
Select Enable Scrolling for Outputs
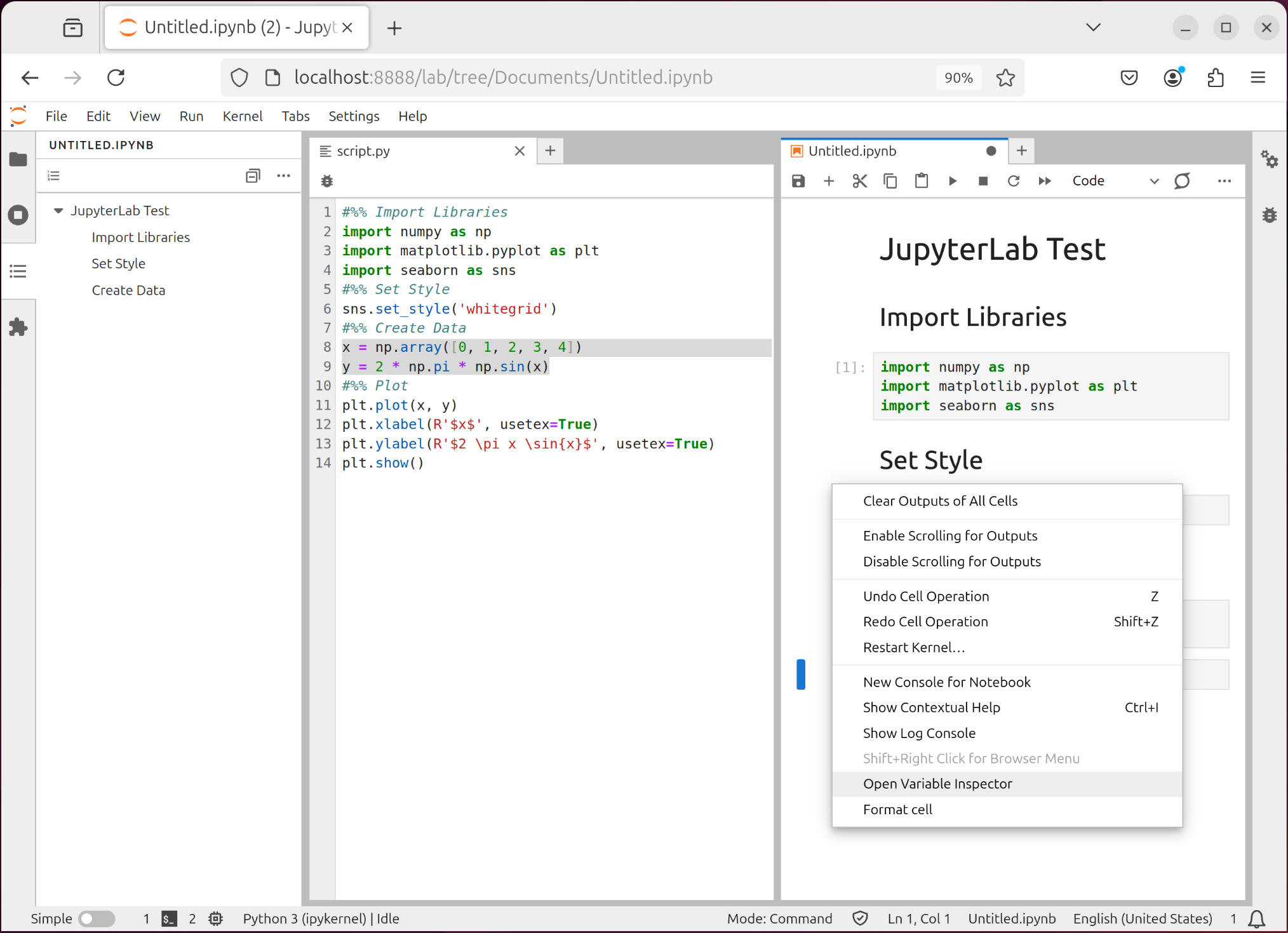point(1007,535)
